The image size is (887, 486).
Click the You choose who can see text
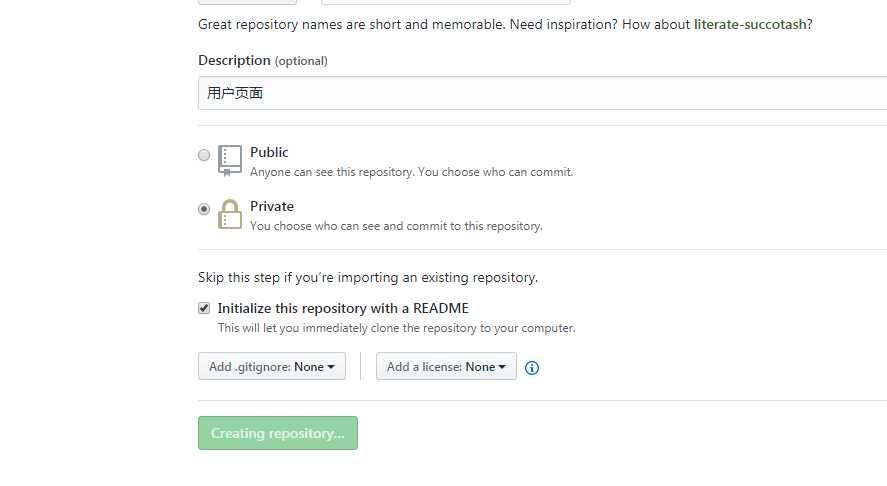[x=396, y=226]
